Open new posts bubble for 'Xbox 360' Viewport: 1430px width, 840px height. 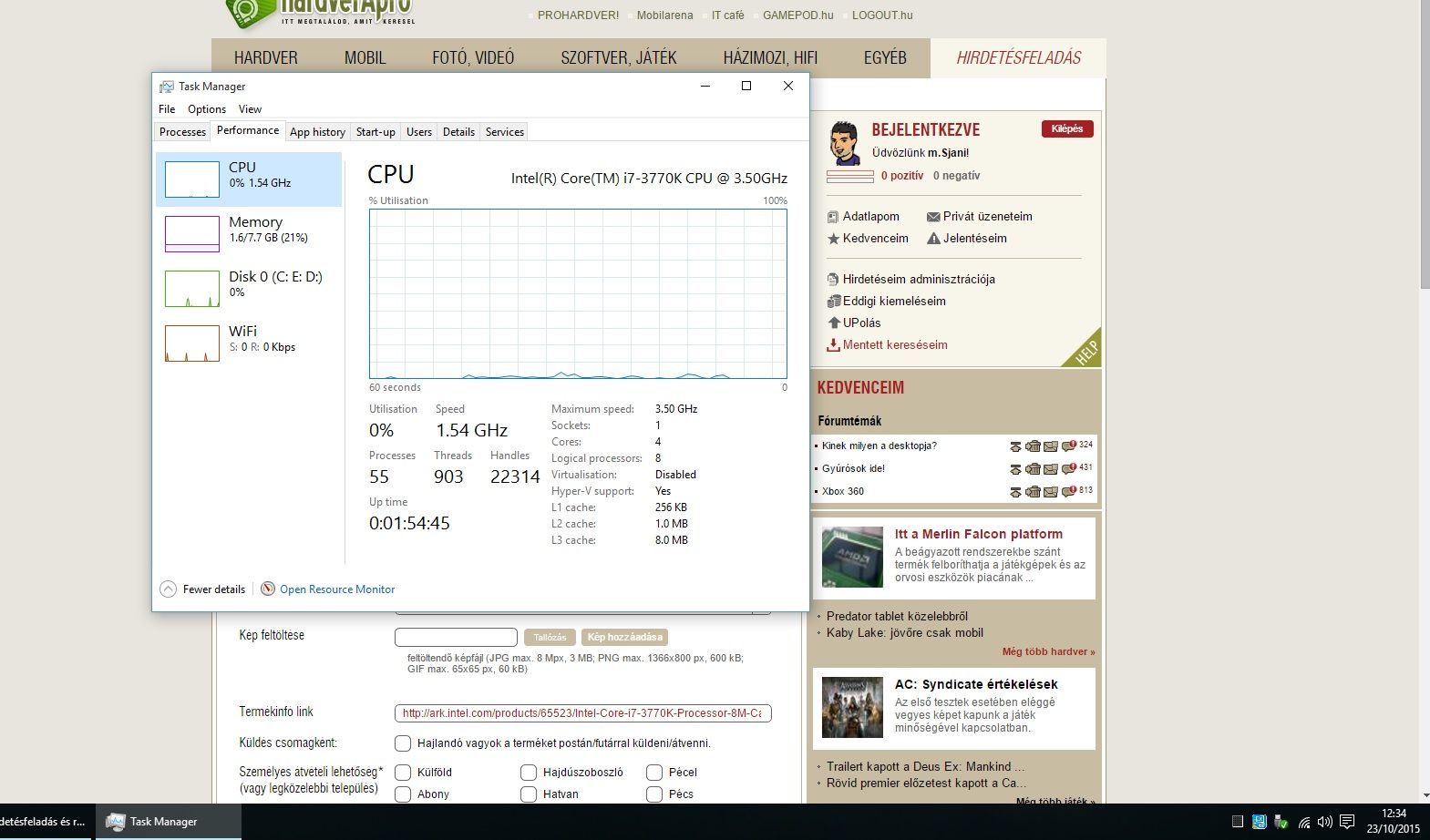(1069, 491)
